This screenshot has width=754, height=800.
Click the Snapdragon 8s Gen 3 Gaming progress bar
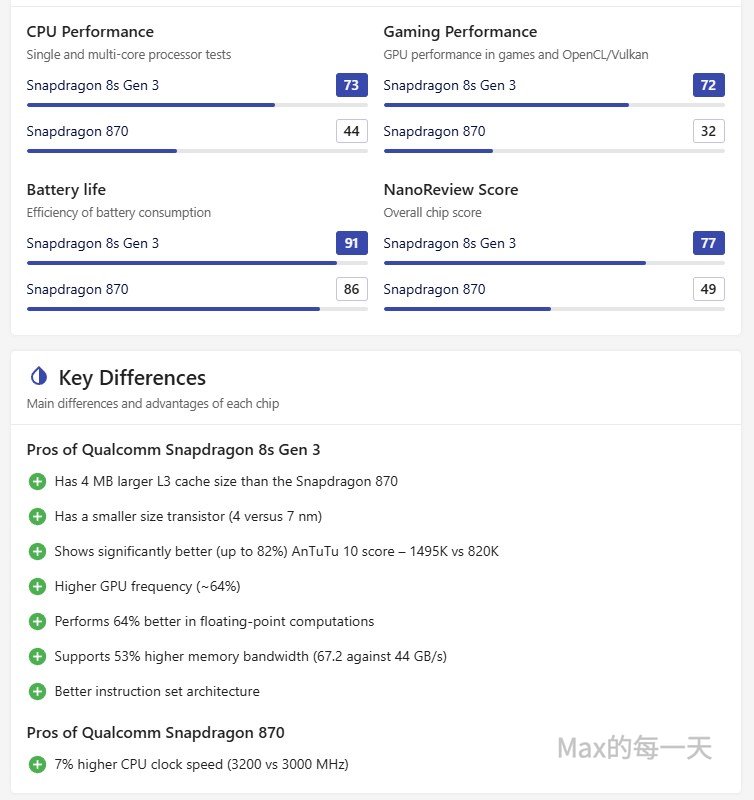[554, 105]
